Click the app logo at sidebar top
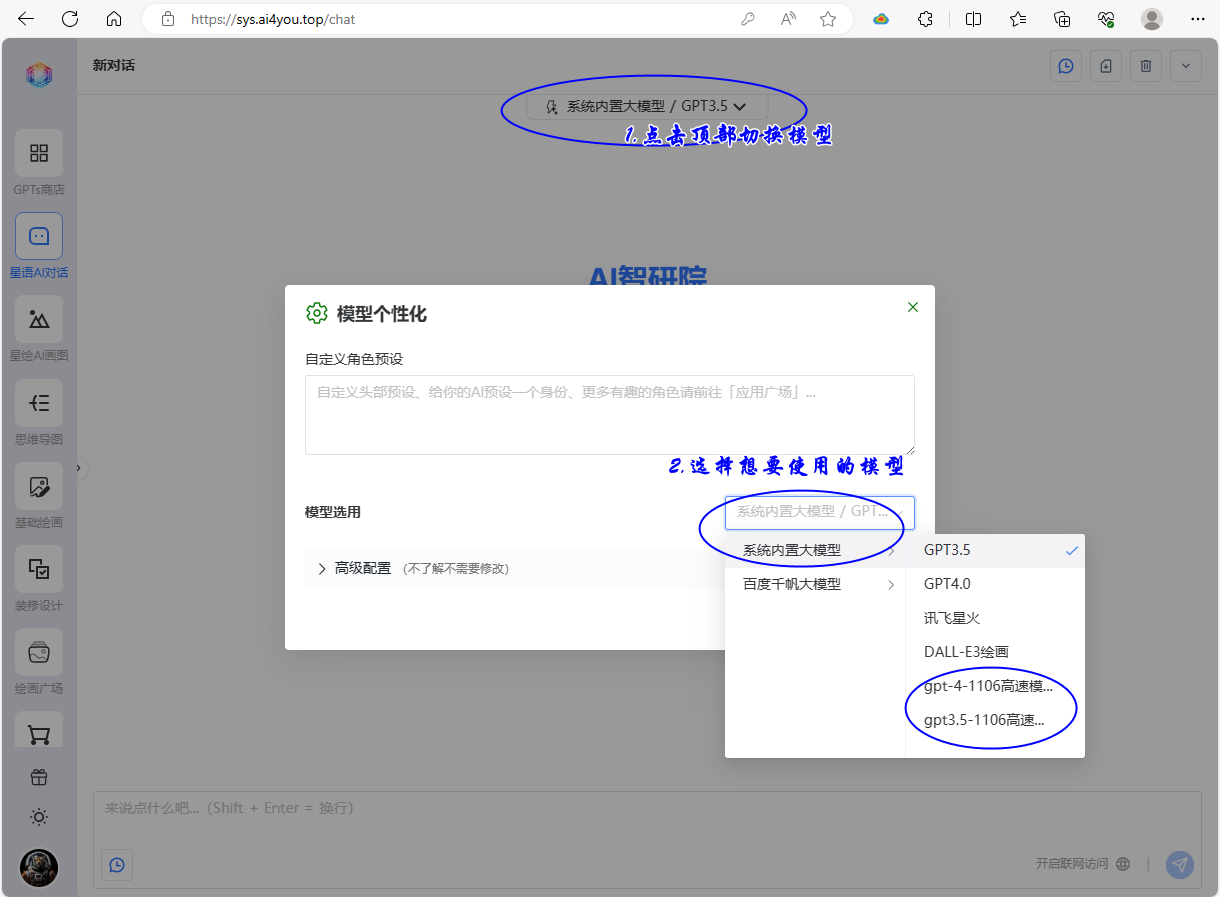 (x=39, y=75)
